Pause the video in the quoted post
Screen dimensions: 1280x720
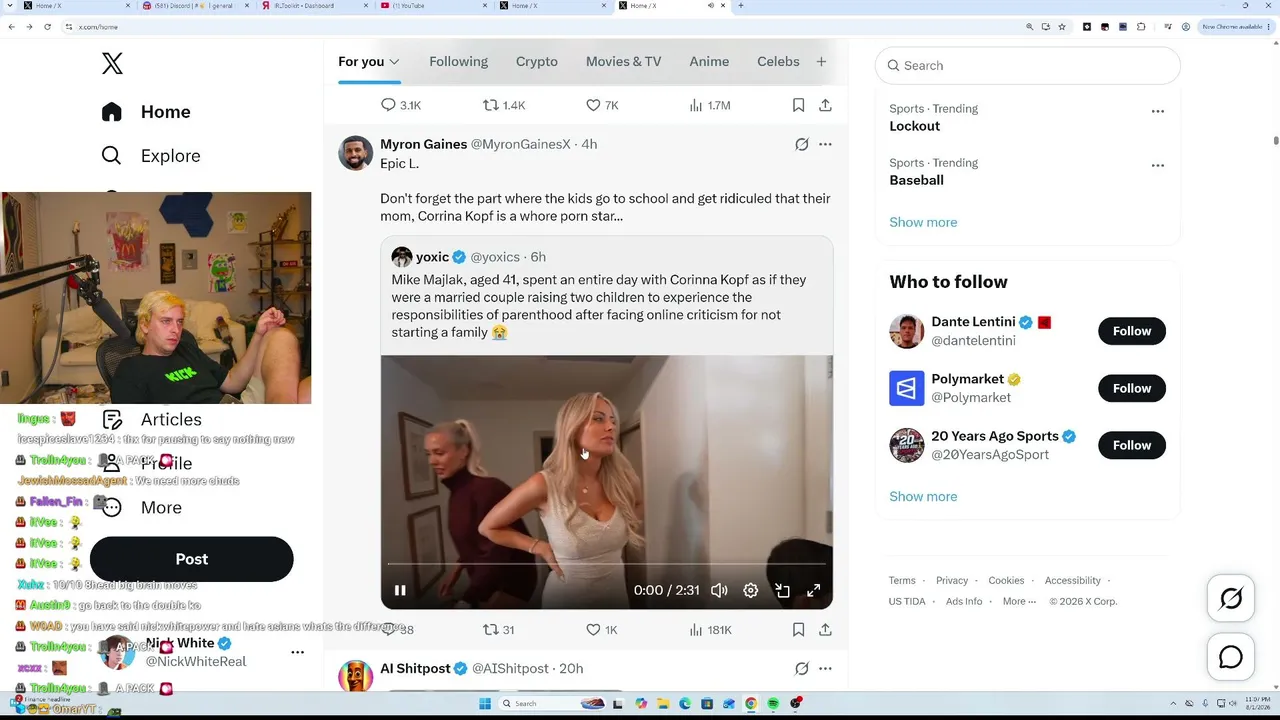tap(400, 590)
